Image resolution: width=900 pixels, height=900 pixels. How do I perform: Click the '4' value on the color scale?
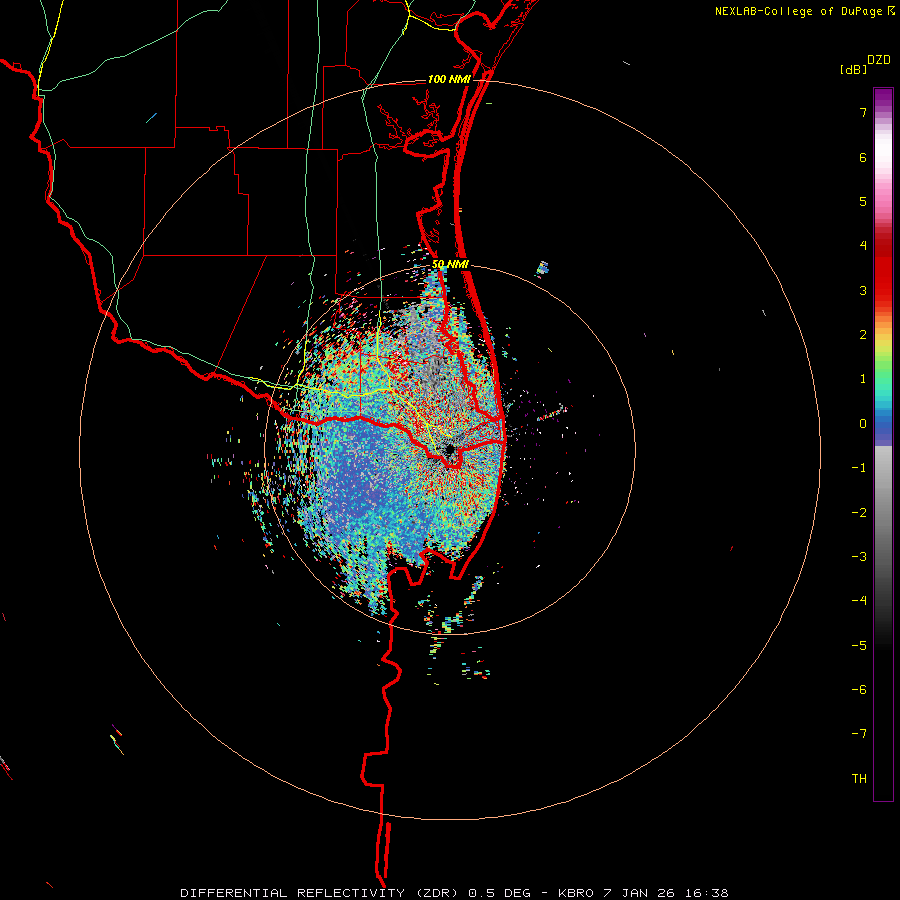click(x=863, y=246)
